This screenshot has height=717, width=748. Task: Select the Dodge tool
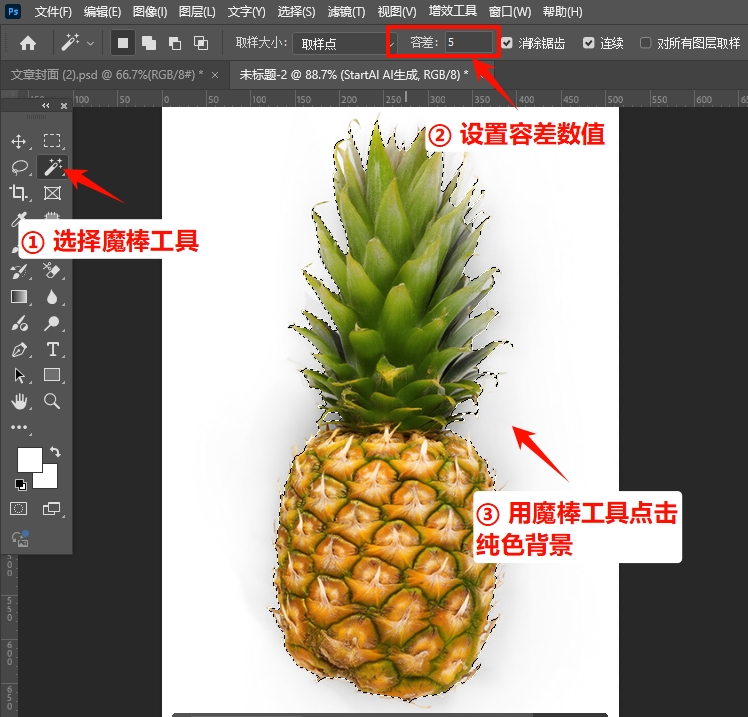52,323
